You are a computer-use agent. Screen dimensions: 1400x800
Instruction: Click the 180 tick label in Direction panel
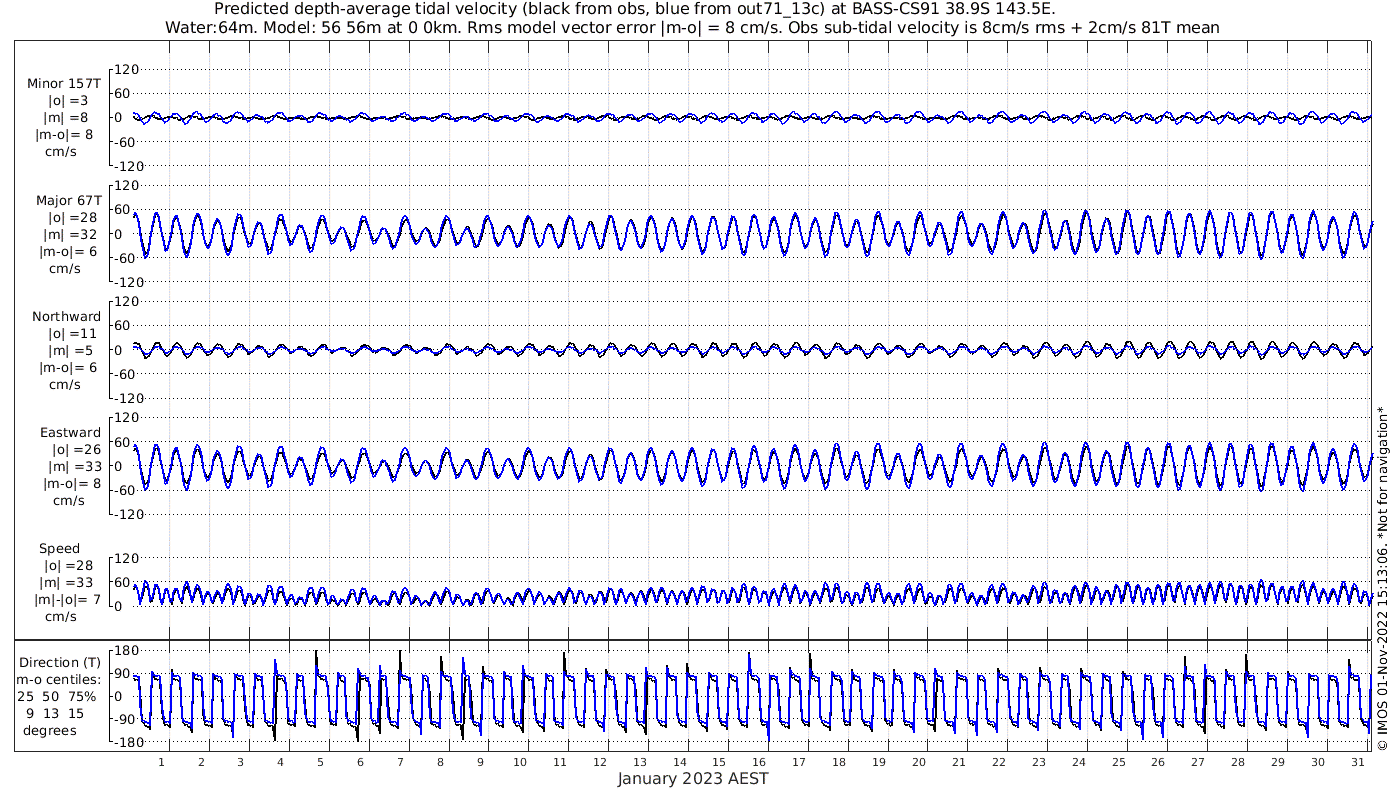[x=124, y=652]
